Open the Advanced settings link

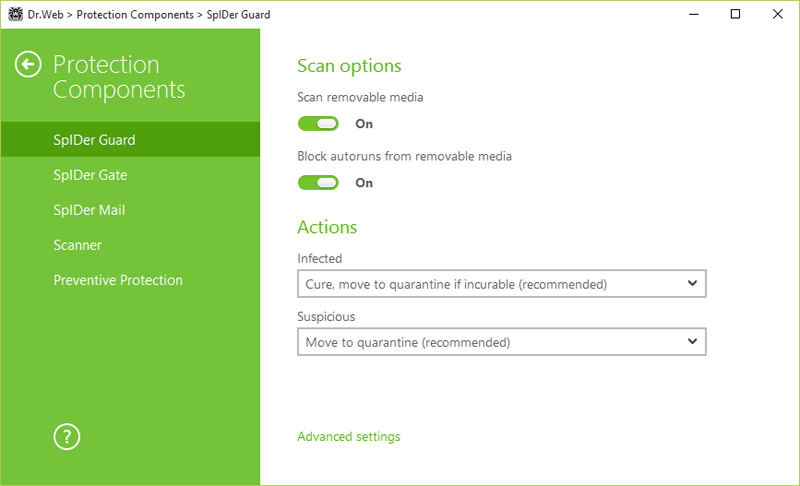(348, 437)
